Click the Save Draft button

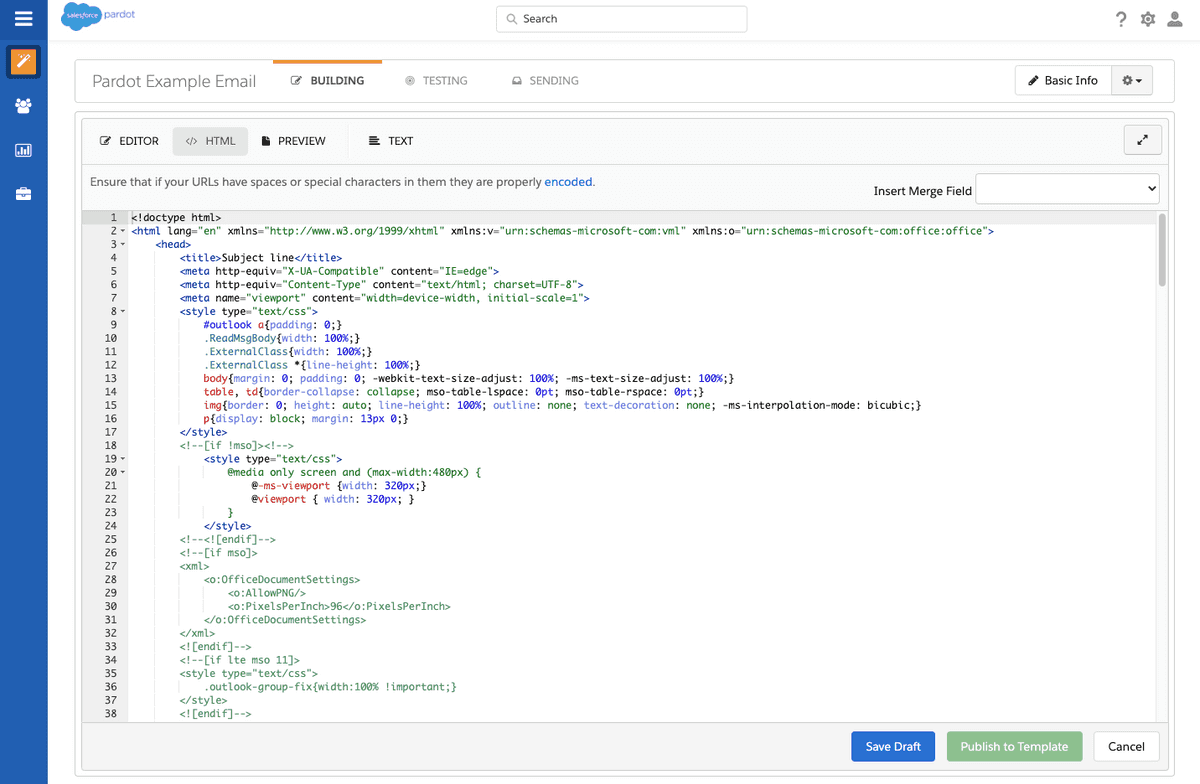(893, 746)
